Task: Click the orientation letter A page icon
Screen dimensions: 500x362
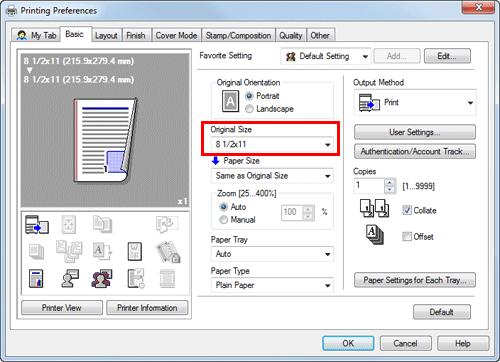Action: [230, 101]
